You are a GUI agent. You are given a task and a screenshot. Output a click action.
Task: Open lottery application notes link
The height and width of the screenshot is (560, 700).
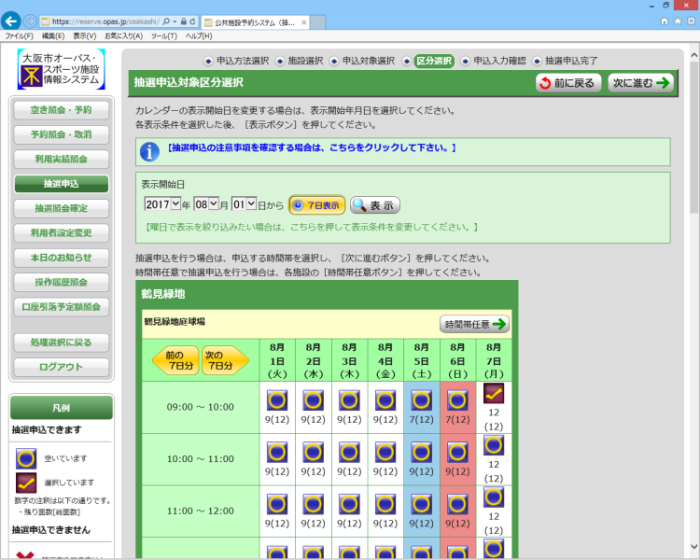(x=311, y=148)
